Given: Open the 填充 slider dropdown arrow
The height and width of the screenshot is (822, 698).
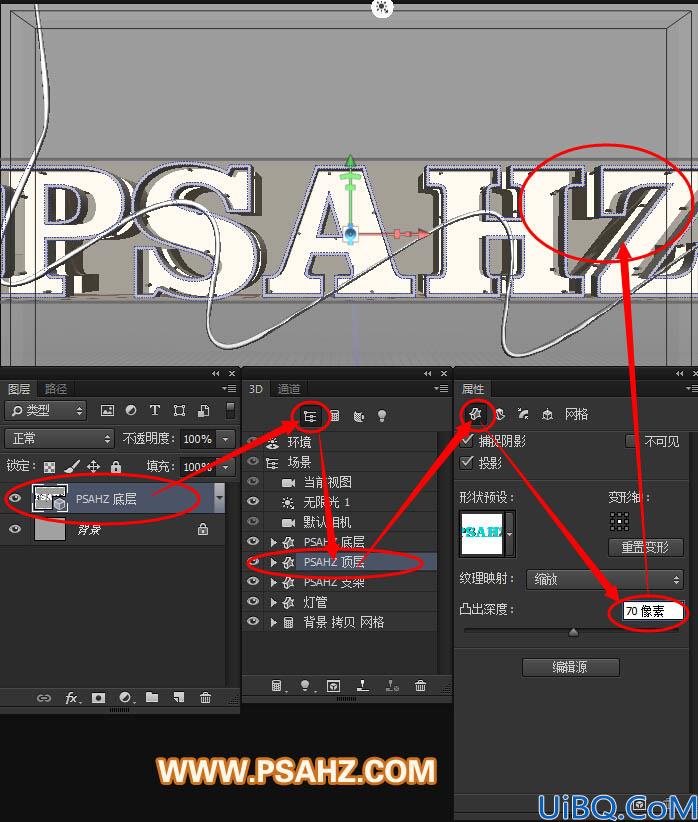Looking at the screenshot, I should pyautogui.click(x=226, y=466).
